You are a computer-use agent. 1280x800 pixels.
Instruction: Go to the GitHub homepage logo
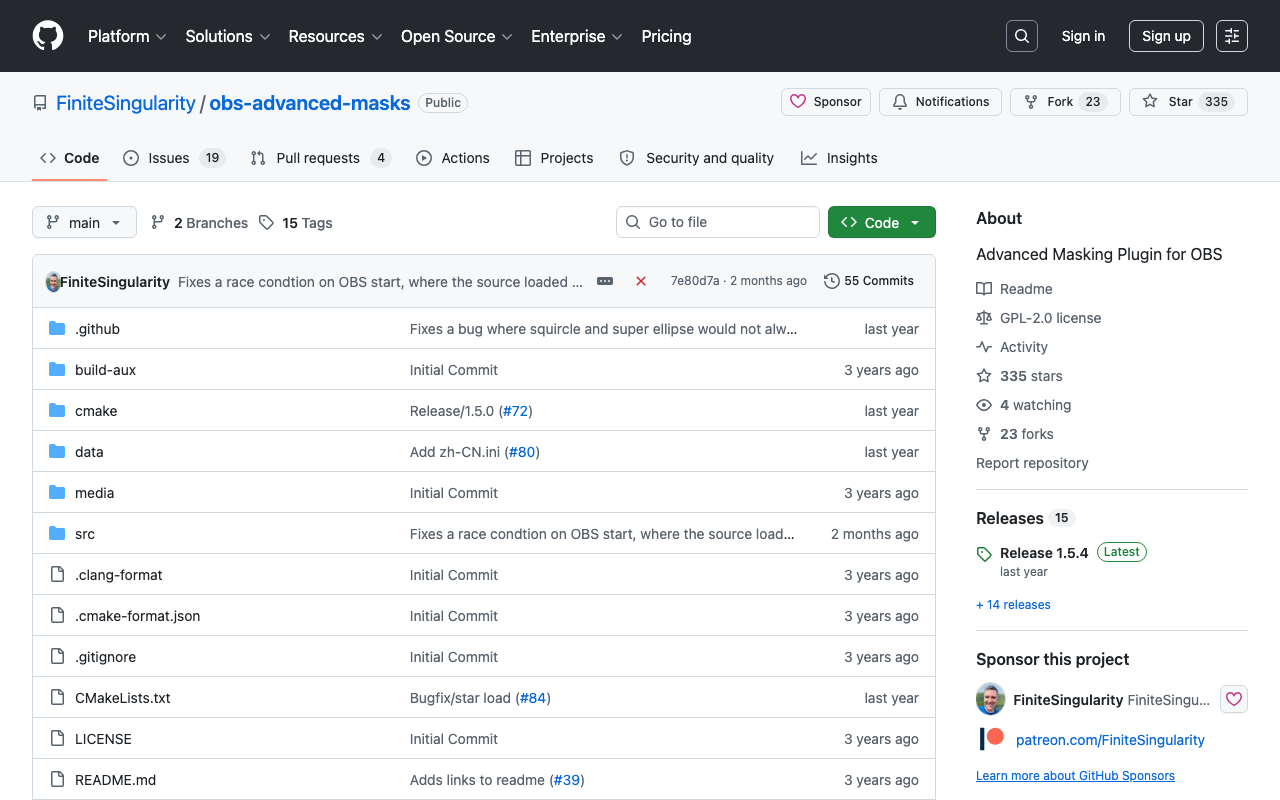pos(48,36)
